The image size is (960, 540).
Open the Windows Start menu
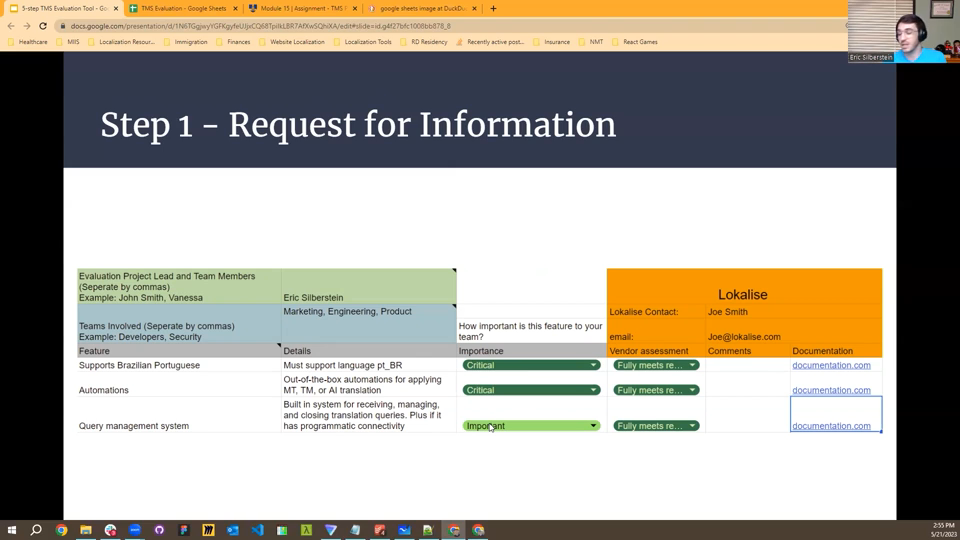pos(12,530)
